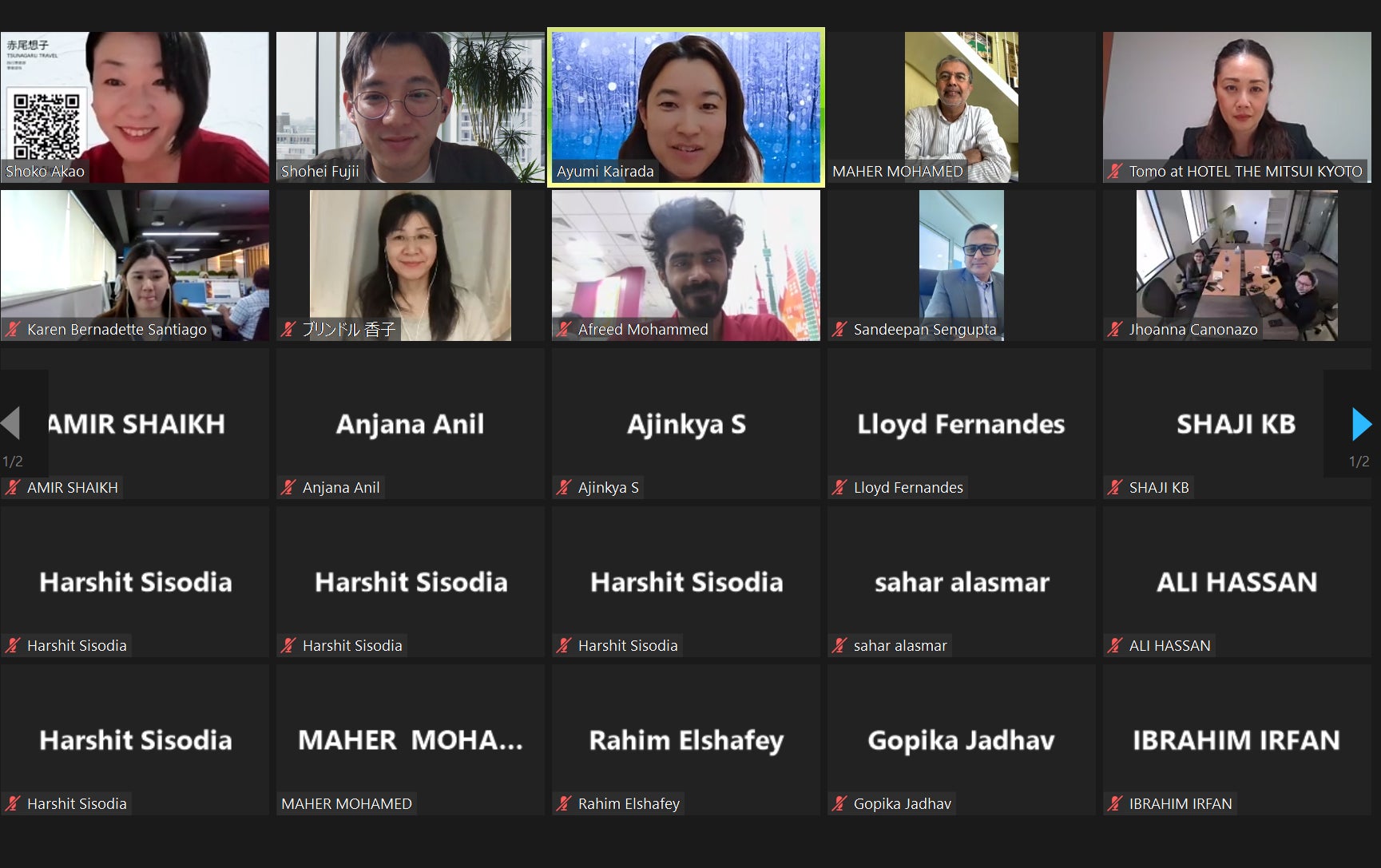Click the sahar alasmar name label

(x=900, y=645)
